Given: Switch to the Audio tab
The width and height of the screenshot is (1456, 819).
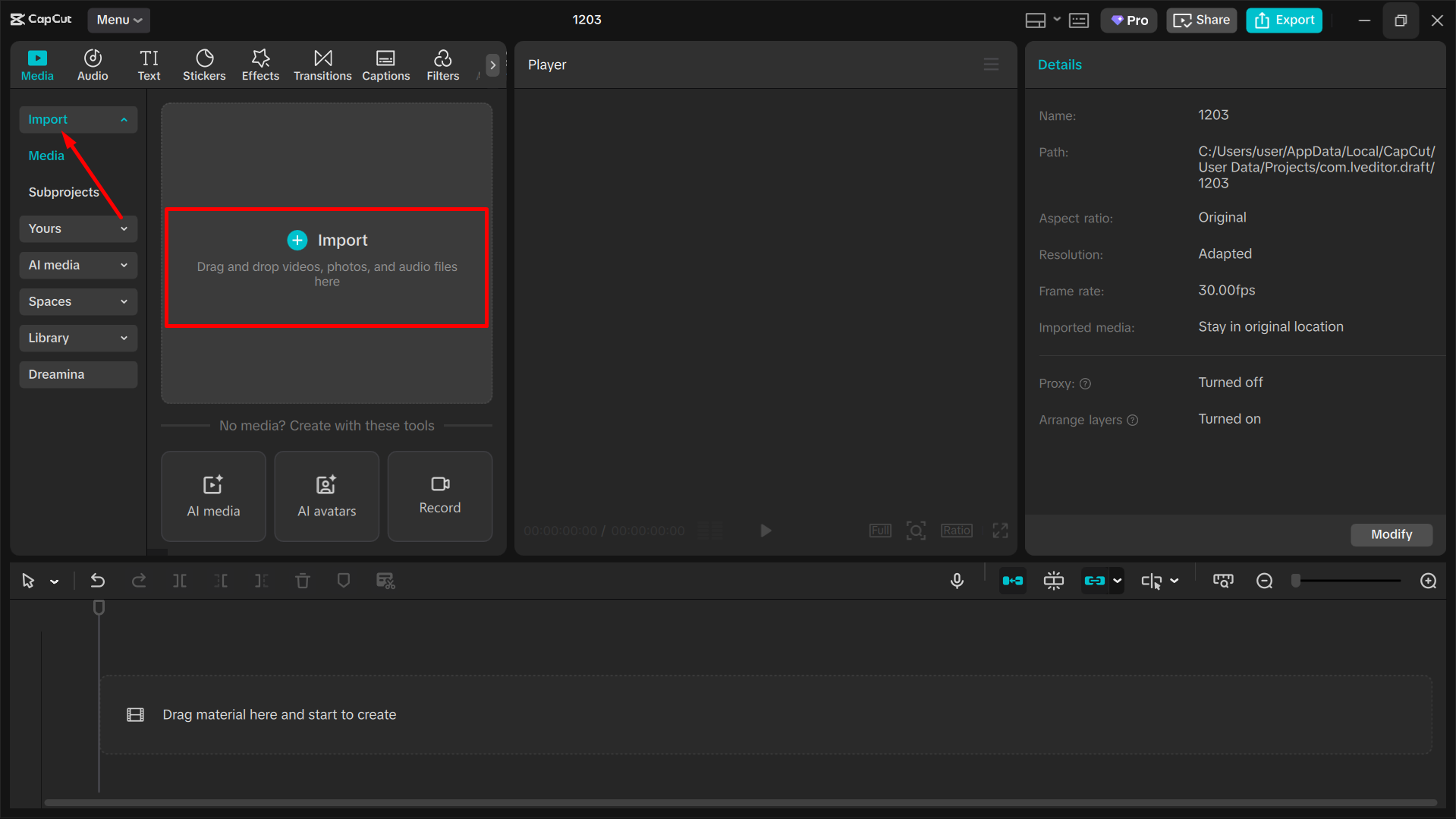Looking at the screenshot, I should tap(92, 65).
